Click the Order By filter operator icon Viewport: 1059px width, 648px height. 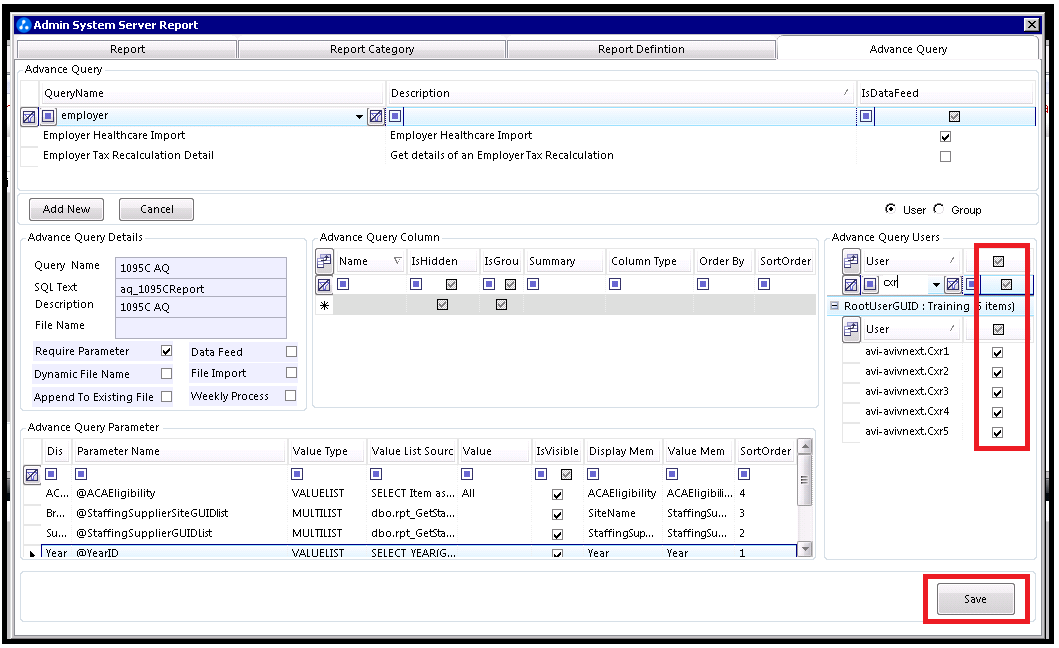(x=703, y=284)
